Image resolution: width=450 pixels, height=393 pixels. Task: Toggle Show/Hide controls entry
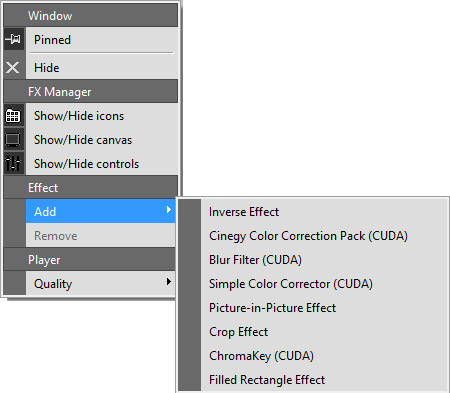(101, 164)
